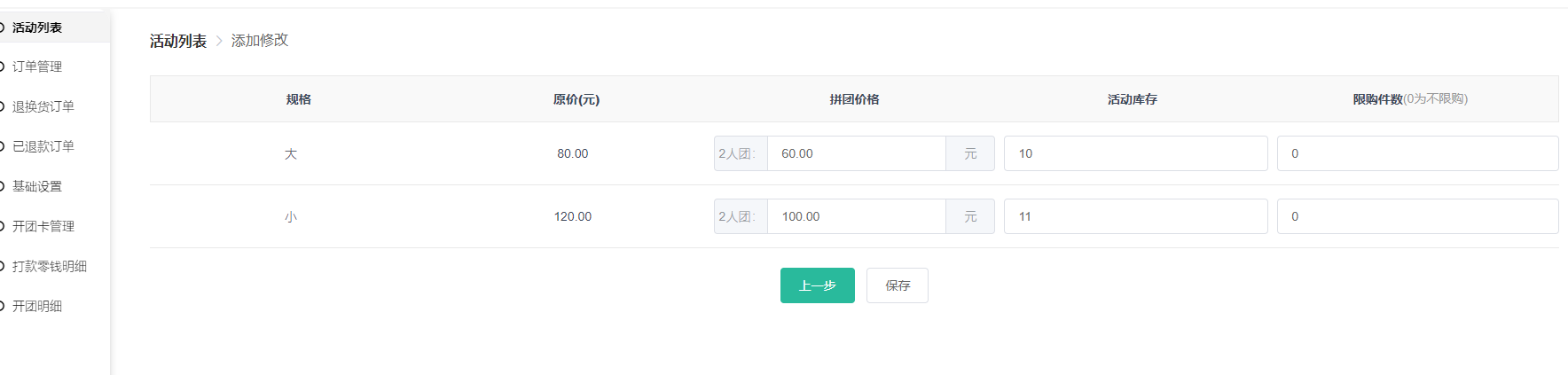The height and width of the screenshot is (375, 1568).
Task: Select 开团明细 in the sidebar
Action: tap(37, 306)
